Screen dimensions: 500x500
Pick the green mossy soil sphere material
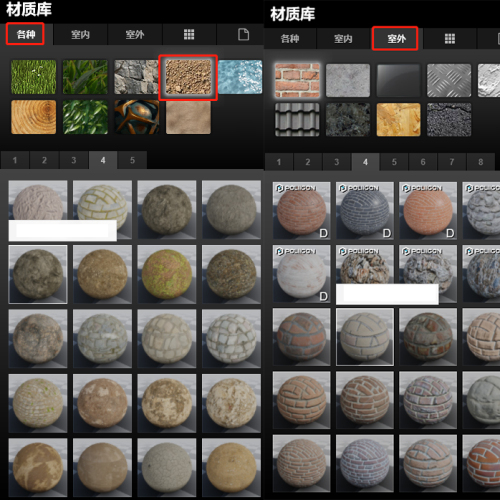(x=167, y=274)
